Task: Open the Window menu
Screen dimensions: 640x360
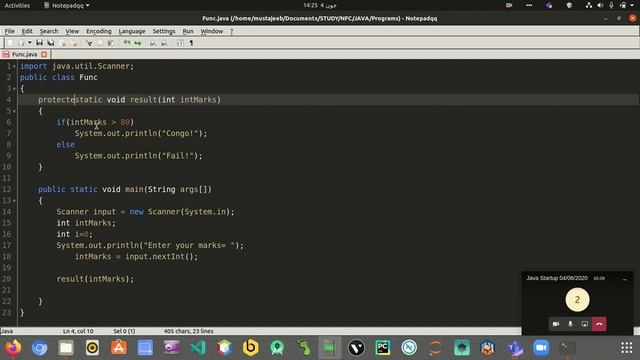Action: 211,31
